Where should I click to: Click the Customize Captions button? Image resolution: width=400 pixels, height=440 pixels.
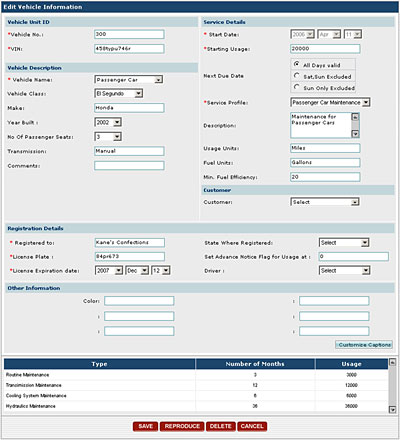point(364,345)
